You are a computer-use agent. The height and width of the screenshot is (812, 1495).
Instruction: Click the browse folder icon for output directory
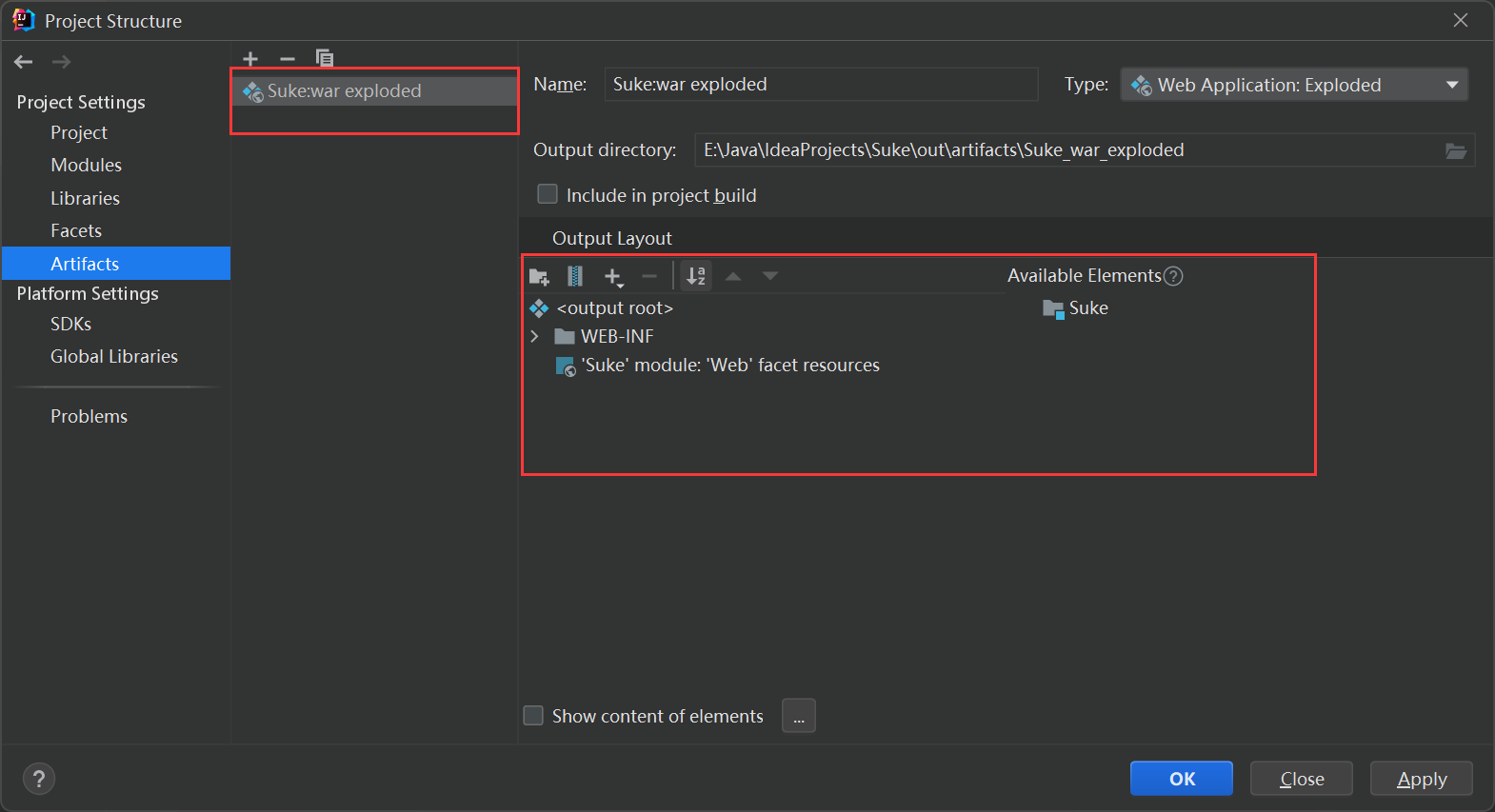tap(1455, 150)
